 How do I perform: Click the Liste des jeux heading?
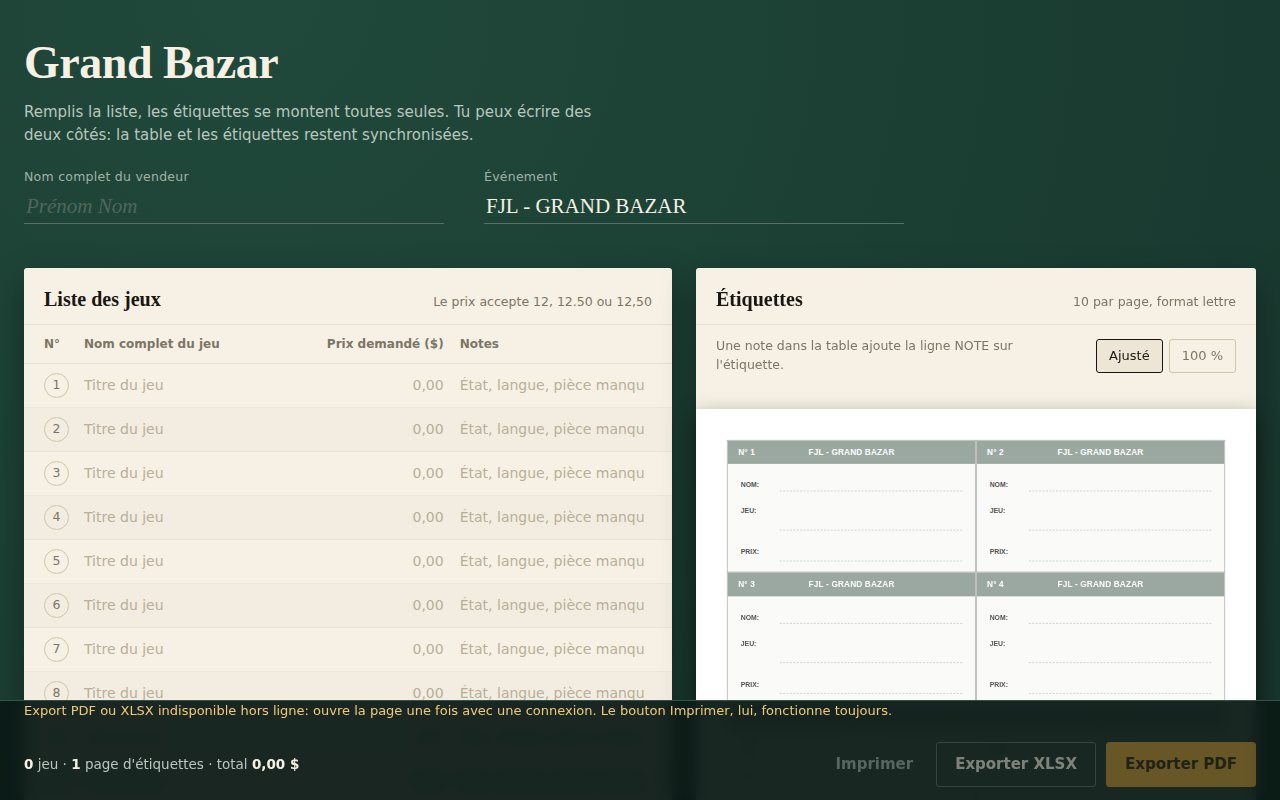click(102, 299)
